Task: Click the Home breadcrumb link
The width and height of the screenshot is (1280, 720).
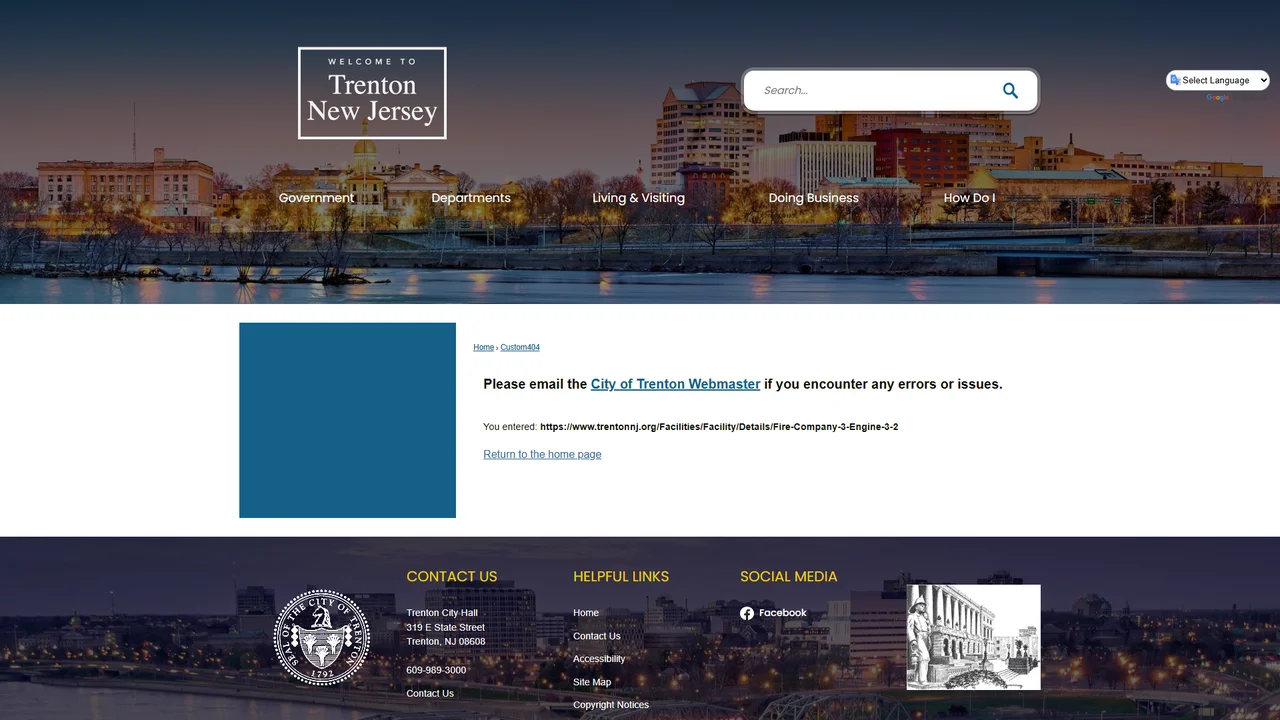Action: tap(483, 347)
